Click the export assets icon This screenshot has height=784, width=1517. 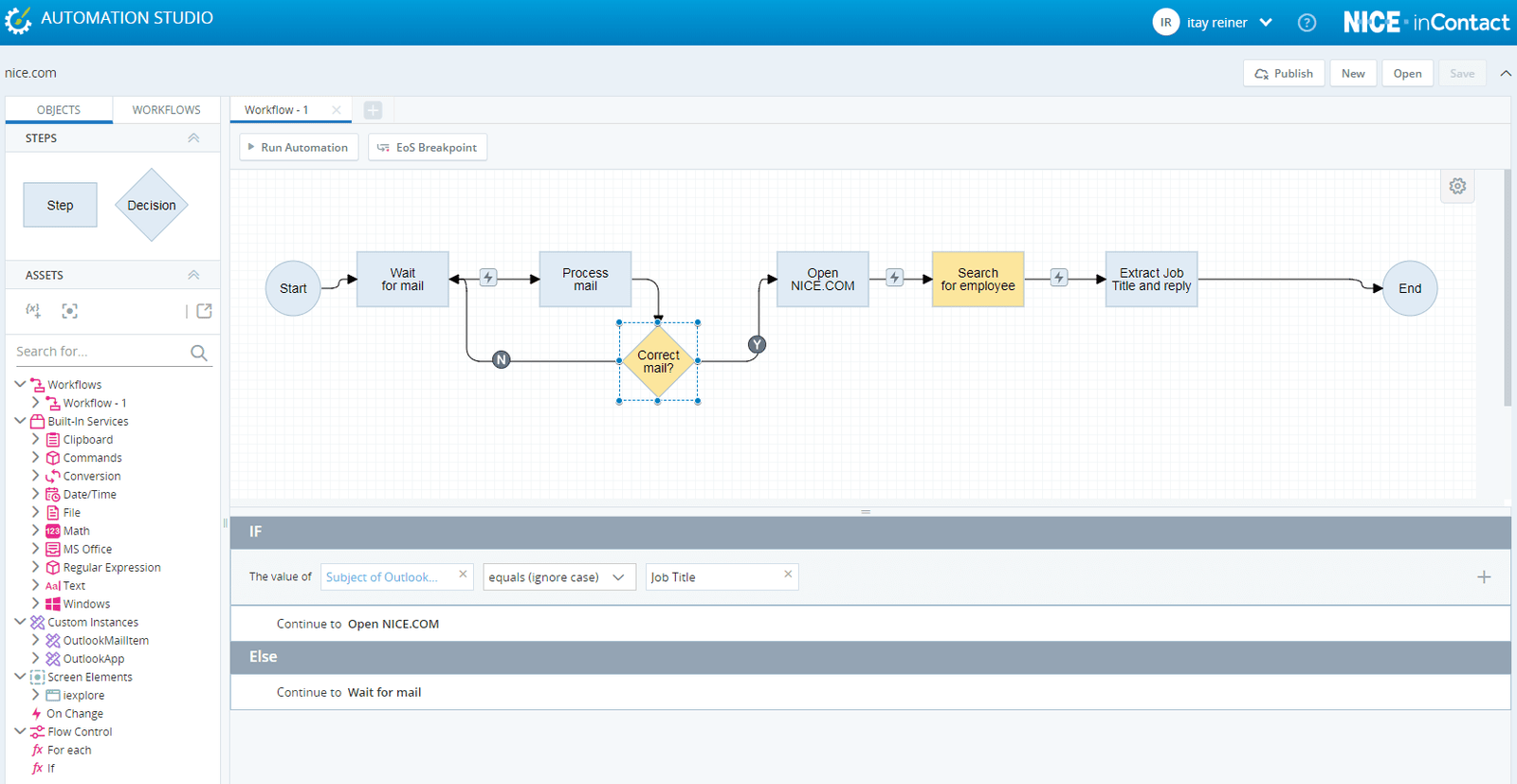[204, 311]
